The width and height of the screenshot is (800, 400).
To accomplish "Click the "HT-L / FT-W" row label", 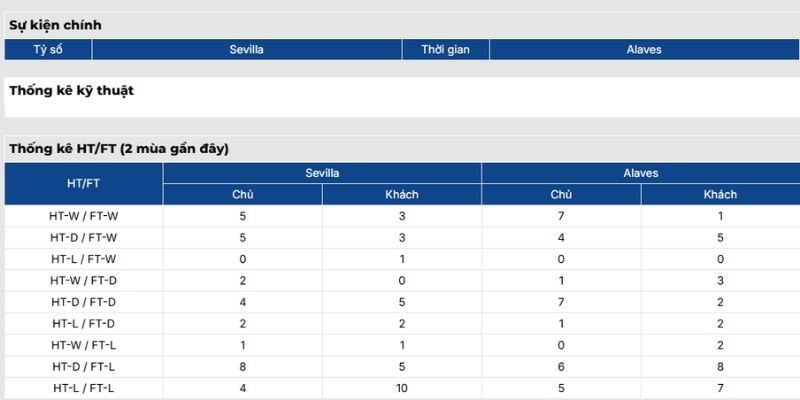I will [83, 259].
